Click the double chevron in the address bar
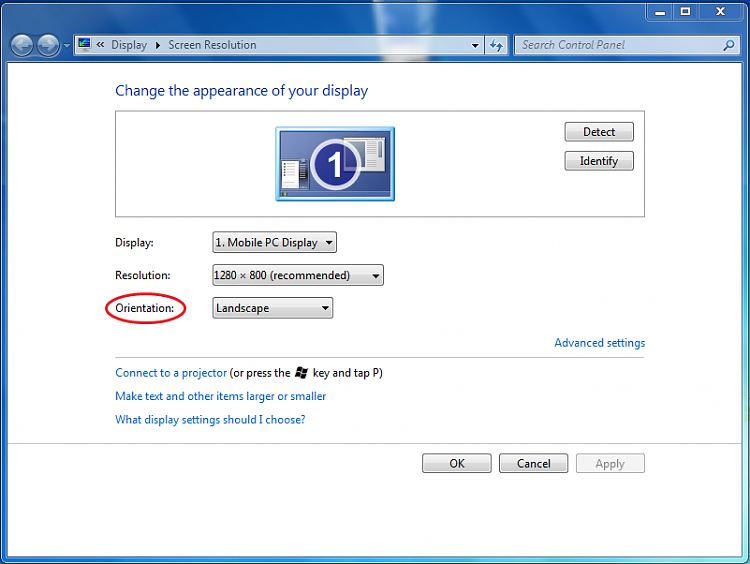 (100, 44)
